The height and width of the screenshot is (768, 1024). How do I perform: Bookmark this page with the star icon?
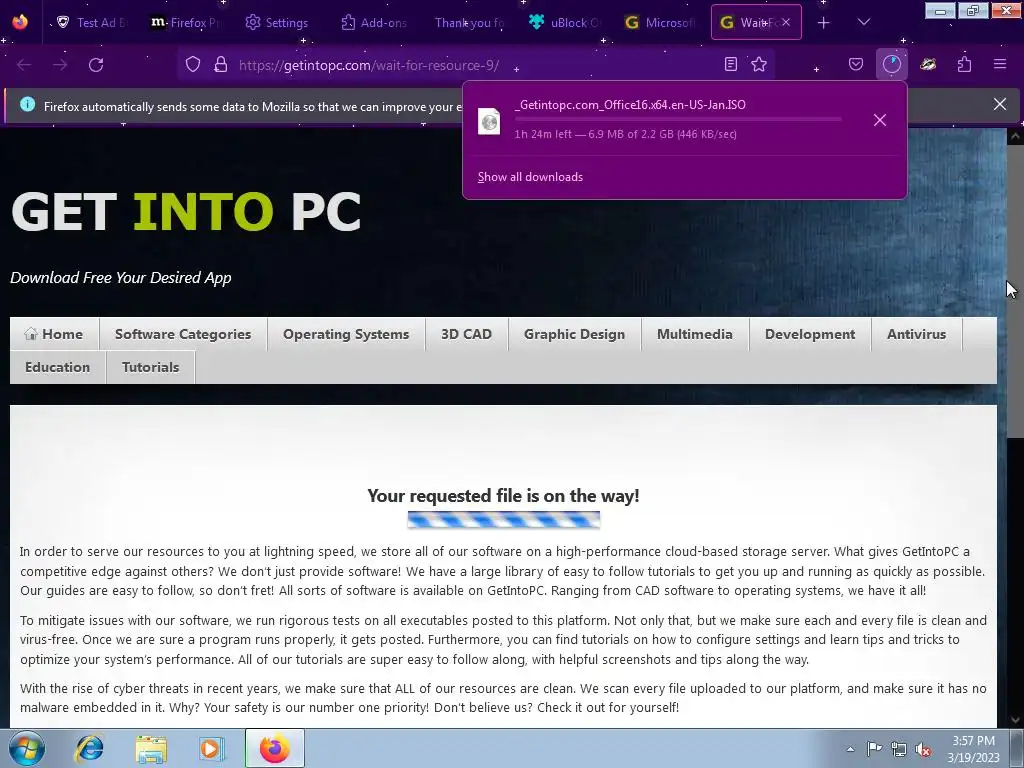click(x=759, y=64)
